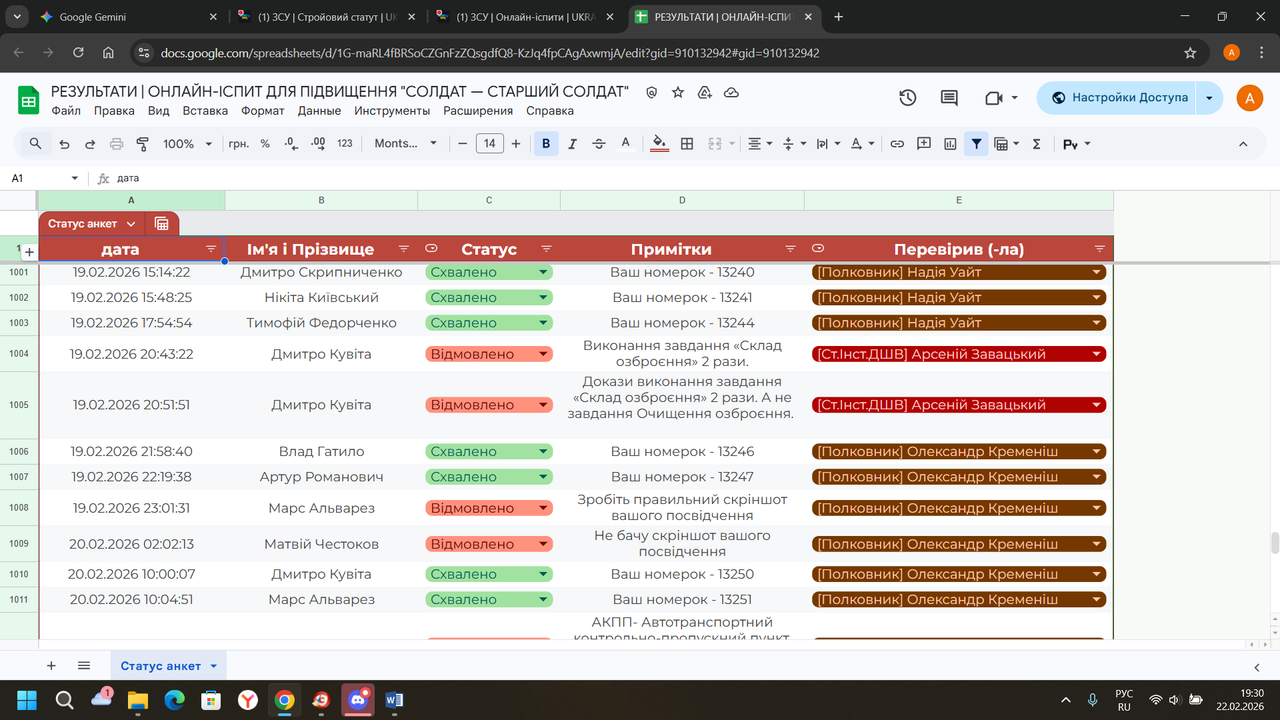Viewport: 1280px width, 720px height.
Task: Open the Расширения menu
Action: [478, 111]
